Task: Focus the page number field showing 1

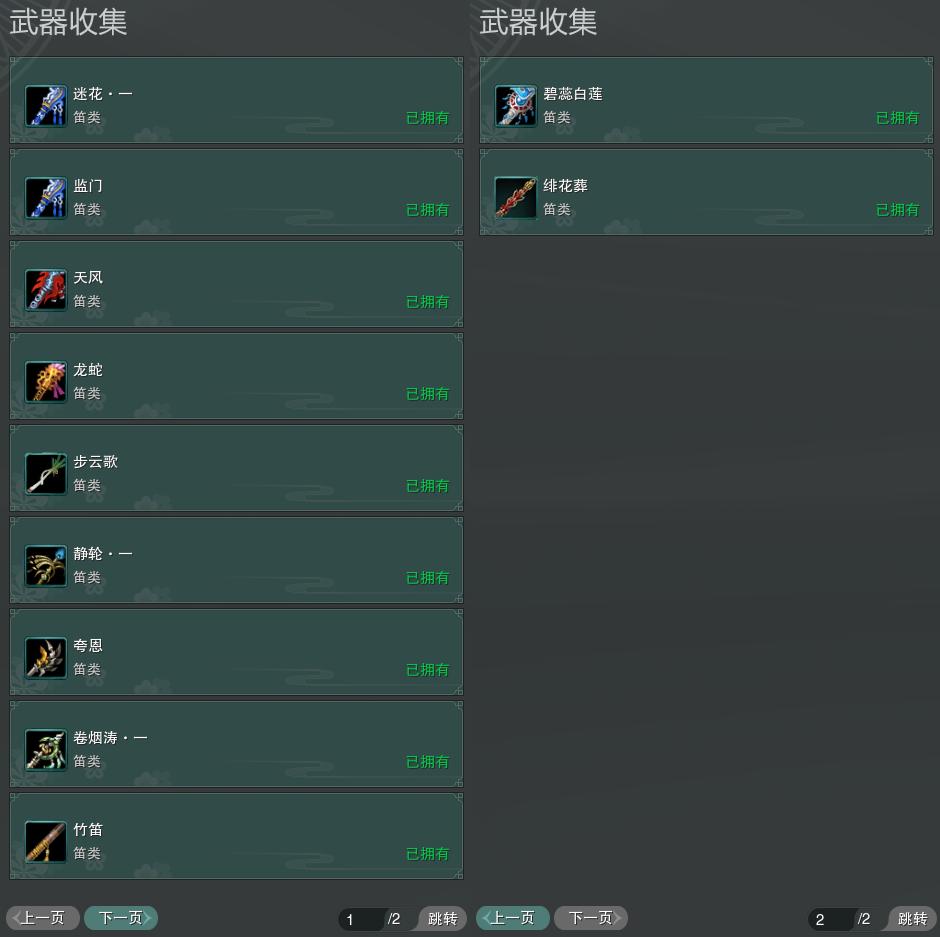Action: click(x=361, y=919)
